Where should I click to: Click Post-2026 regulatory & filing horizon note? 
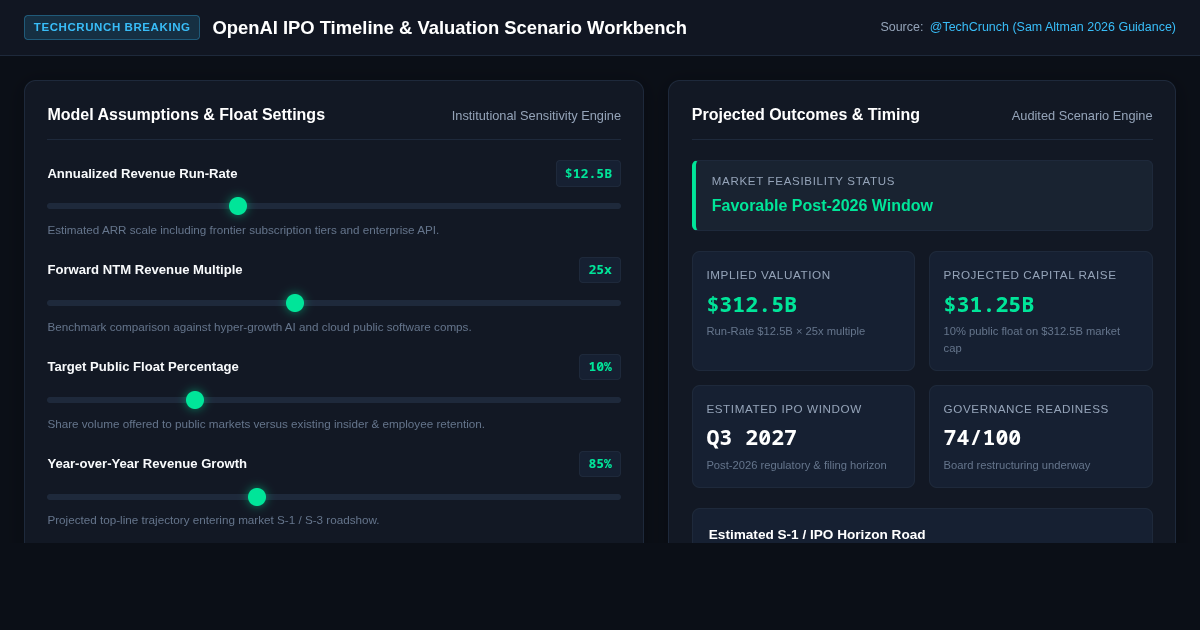797,465
